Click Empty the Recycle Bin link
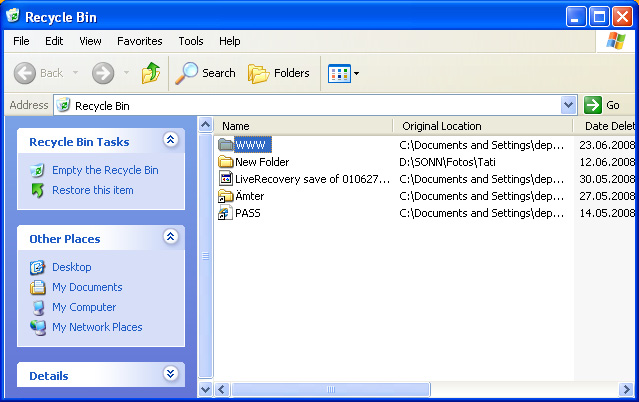This screenshot has width=639, height=402. point(105,170)
